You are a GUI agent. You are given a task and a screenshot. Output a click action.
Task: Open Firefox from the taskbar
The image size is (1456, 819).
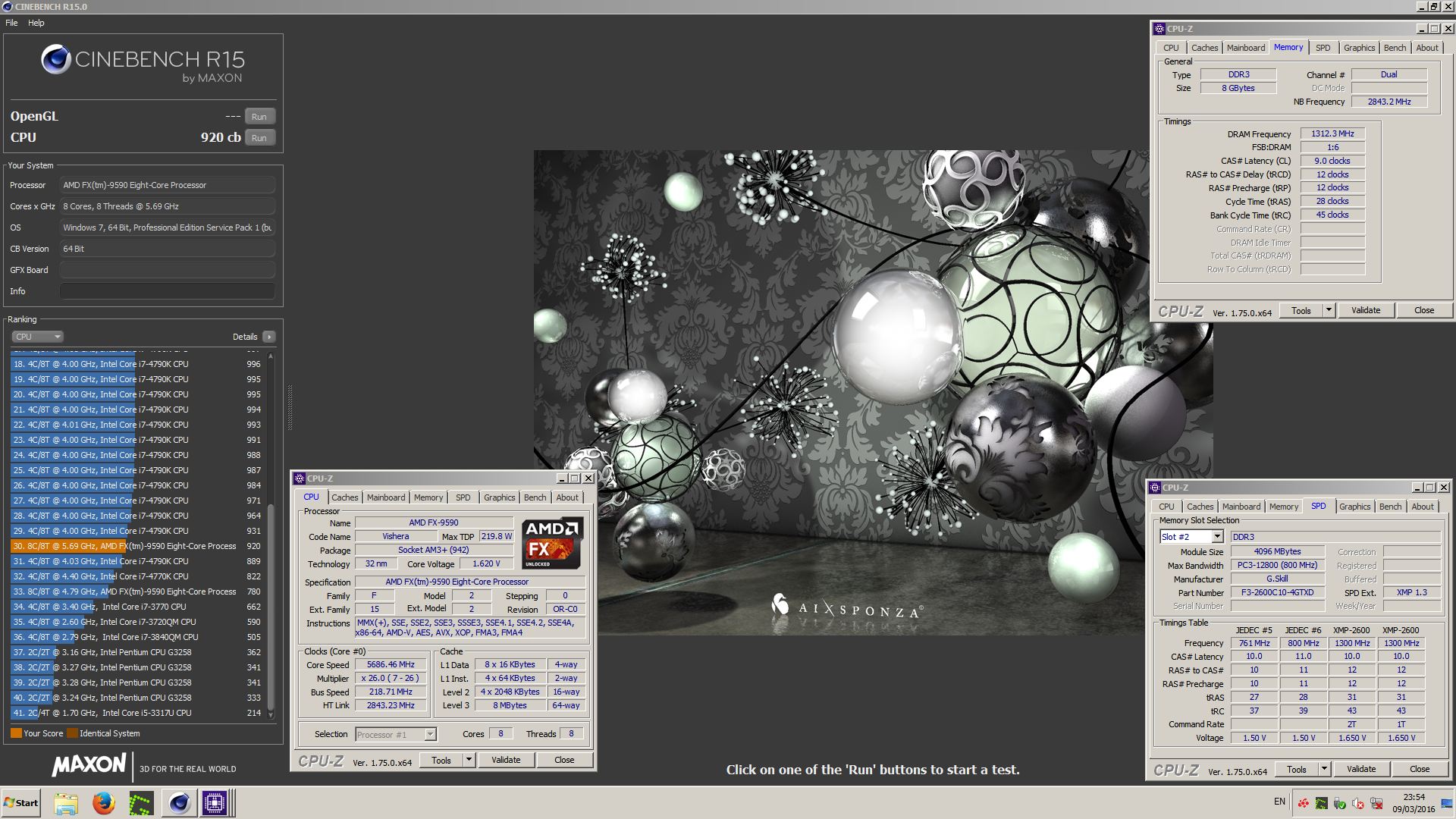(103, 803)
